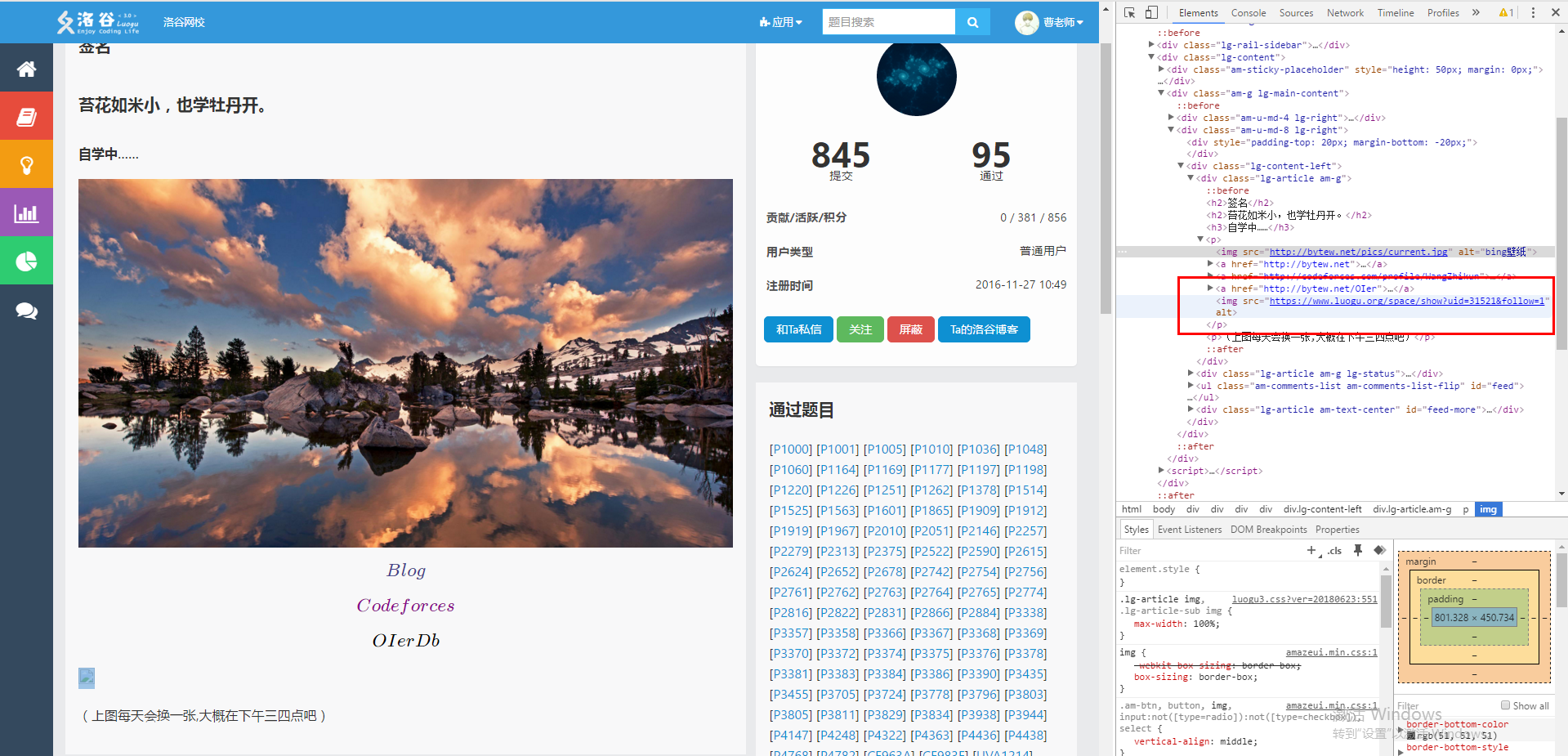Click the Styles Filter input
1568x756 pixels.
(1209, 551)
